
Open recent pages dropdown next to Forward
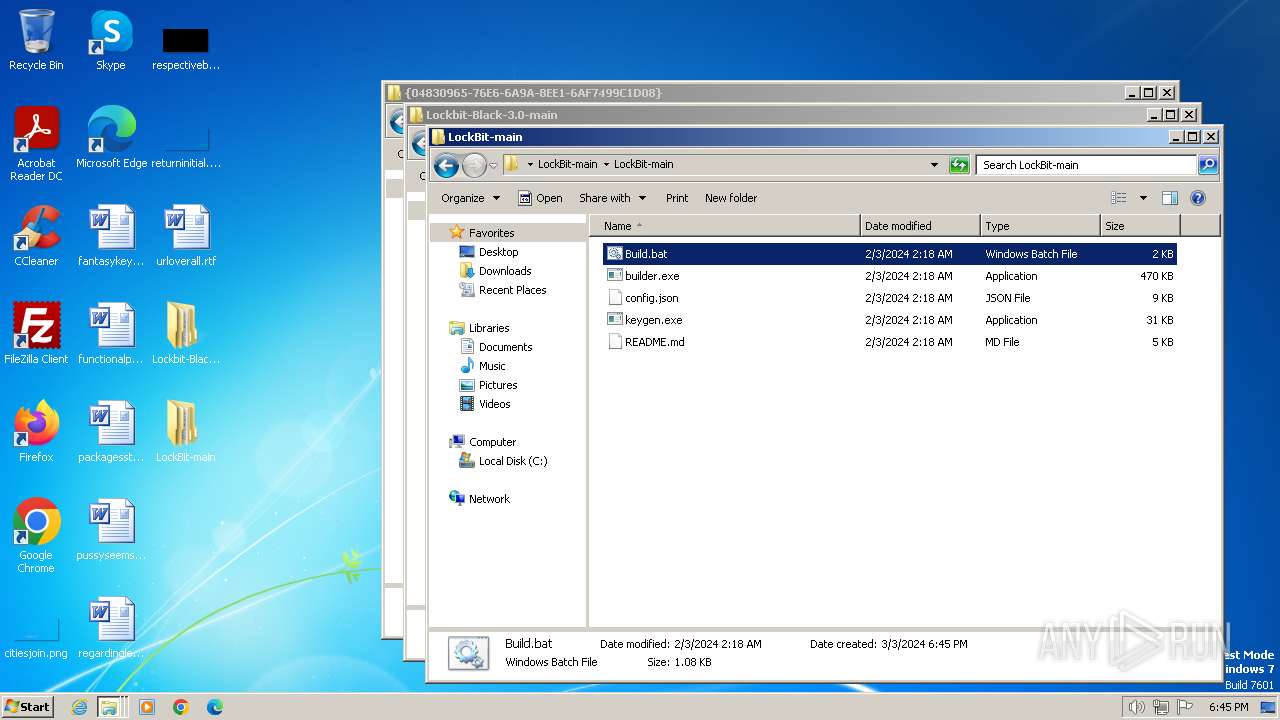[493, 166]
